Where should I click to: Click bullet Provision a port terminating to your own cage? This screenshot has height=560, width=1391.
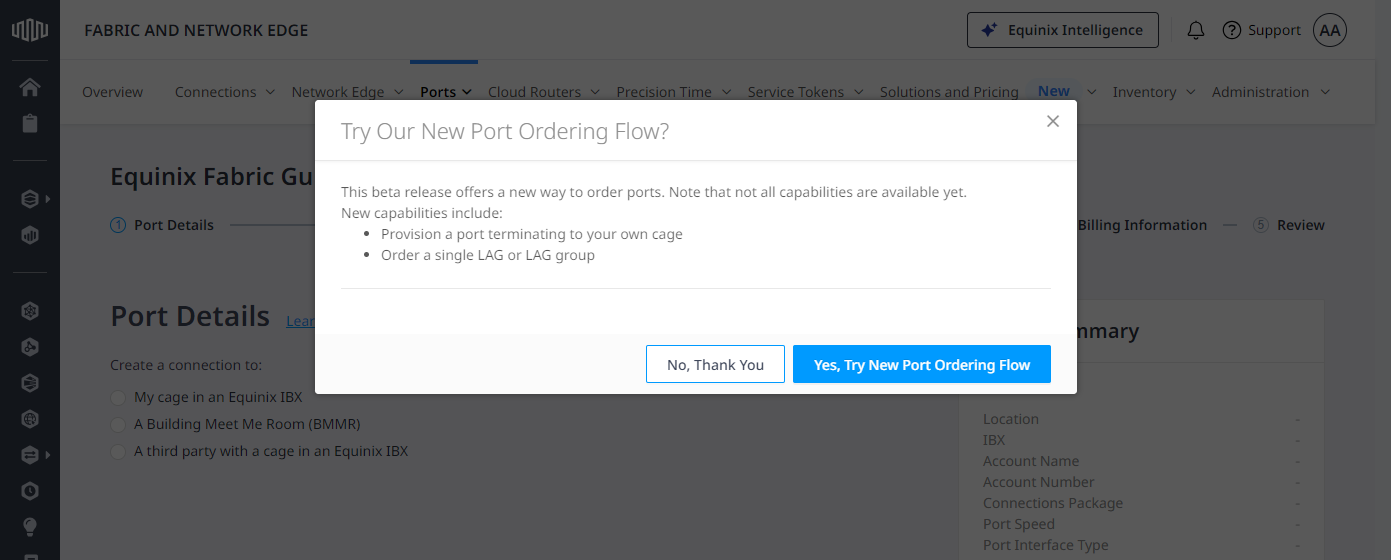coord(532,234)
